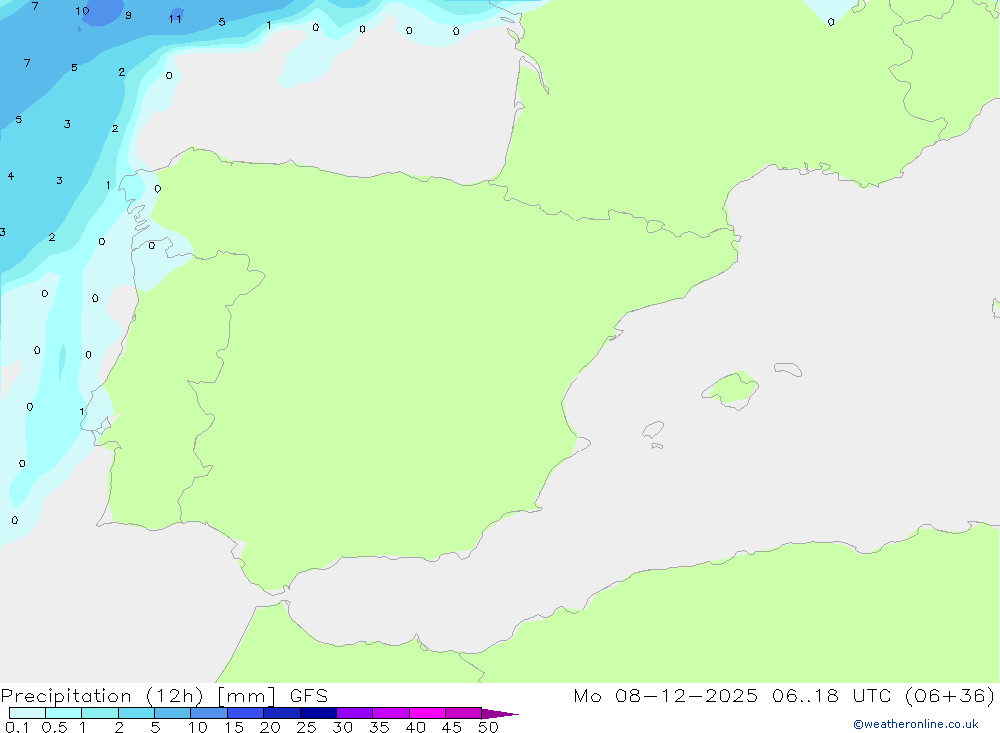Click the '9' precipitation value on the map
Viewport: 1000px width, 733px height.
128,15
